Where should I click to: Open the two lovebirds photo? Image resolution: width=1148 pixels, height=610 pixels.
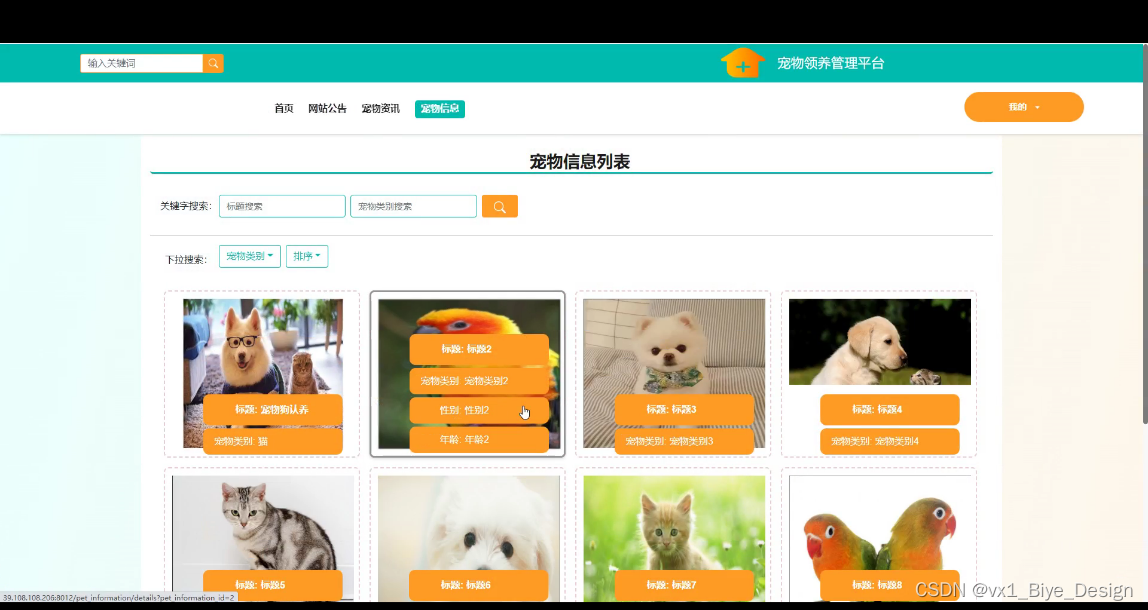pos(879,523)
